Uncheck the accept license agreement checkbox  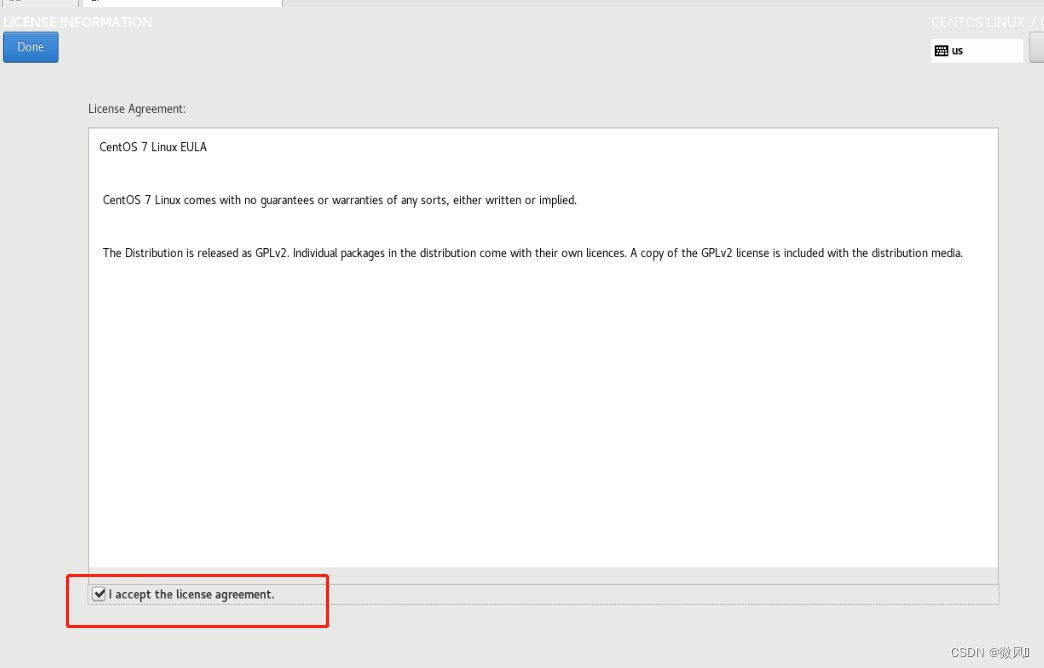coord(99,593)
